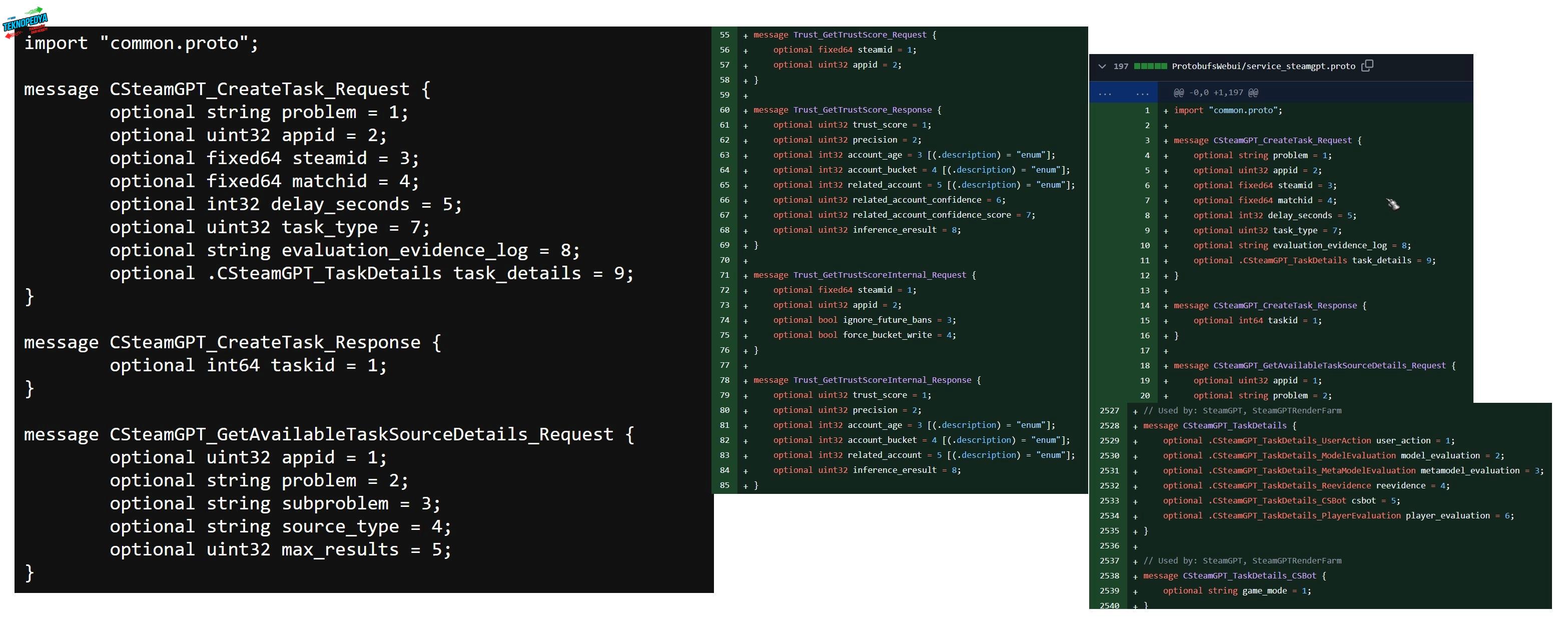Screen dimensions: 1568x629
Task: Select line number 71 in the Trust diff
Action: tap(724, 275)
